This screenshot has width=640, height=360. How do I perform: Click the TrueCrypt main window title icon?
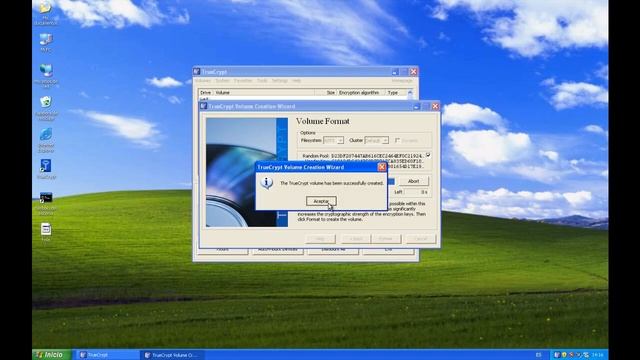[x=197, y=71]
